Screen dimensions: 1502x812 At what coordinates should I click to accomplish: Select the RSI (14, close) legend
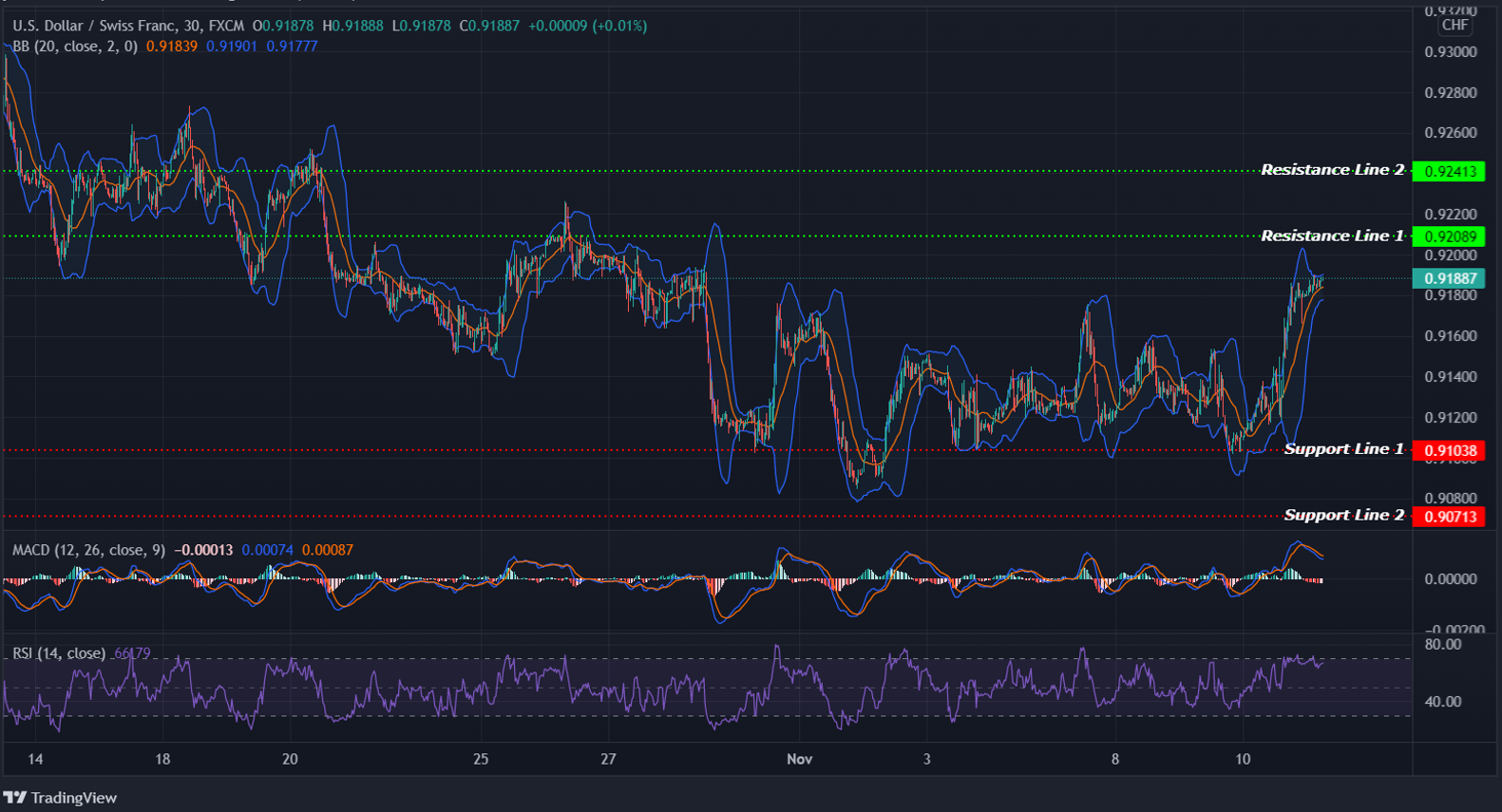point(59,653)
